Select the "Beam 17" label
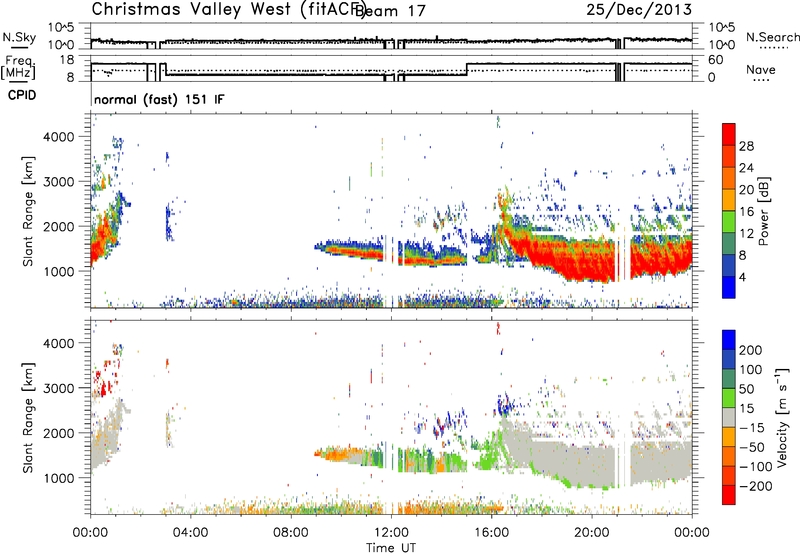800x554 pixels. click(389, 11)
